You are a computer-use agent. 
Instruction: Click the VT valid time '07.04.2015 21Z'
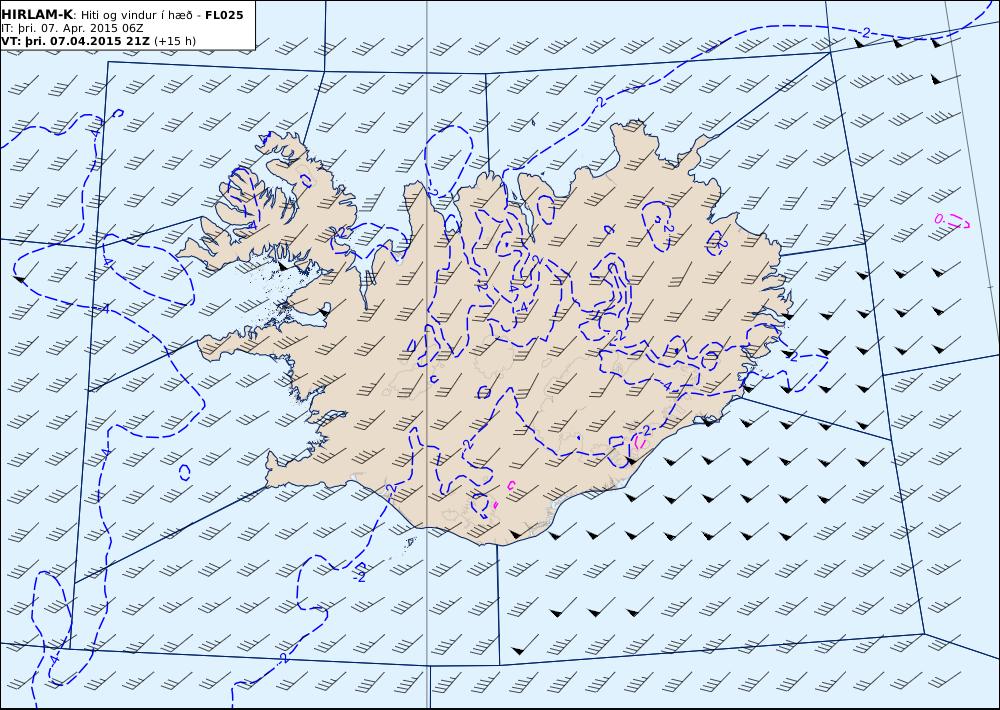coord(99,41)
